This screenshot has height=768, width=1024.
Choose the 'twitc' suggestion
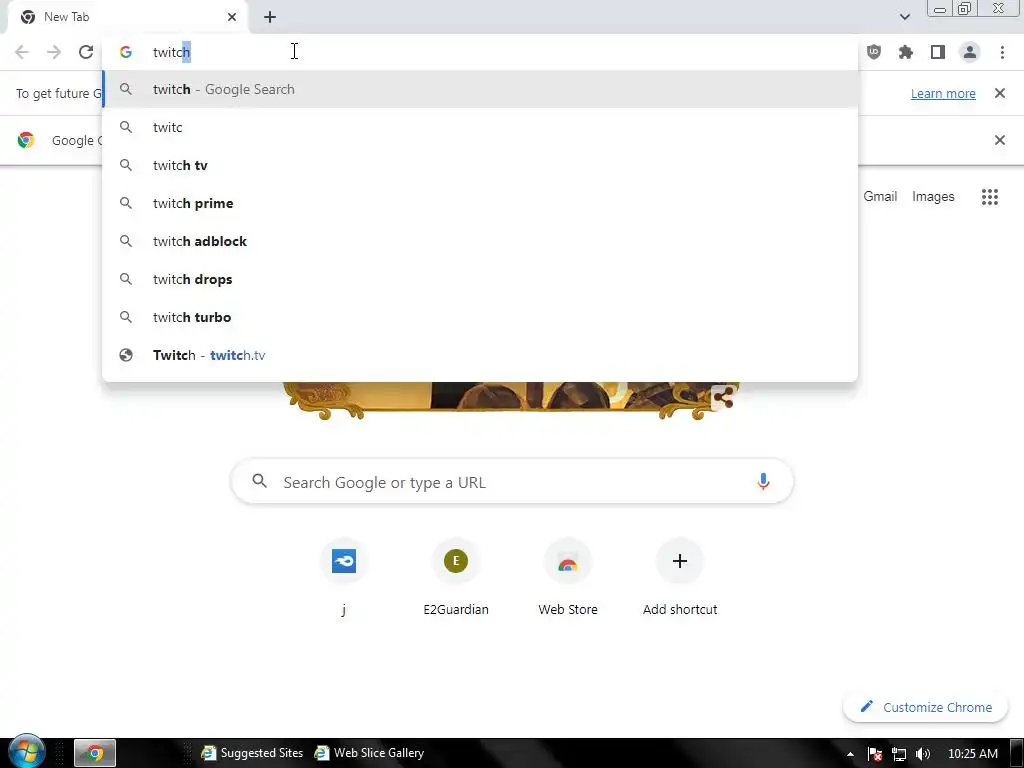[480, 127]
